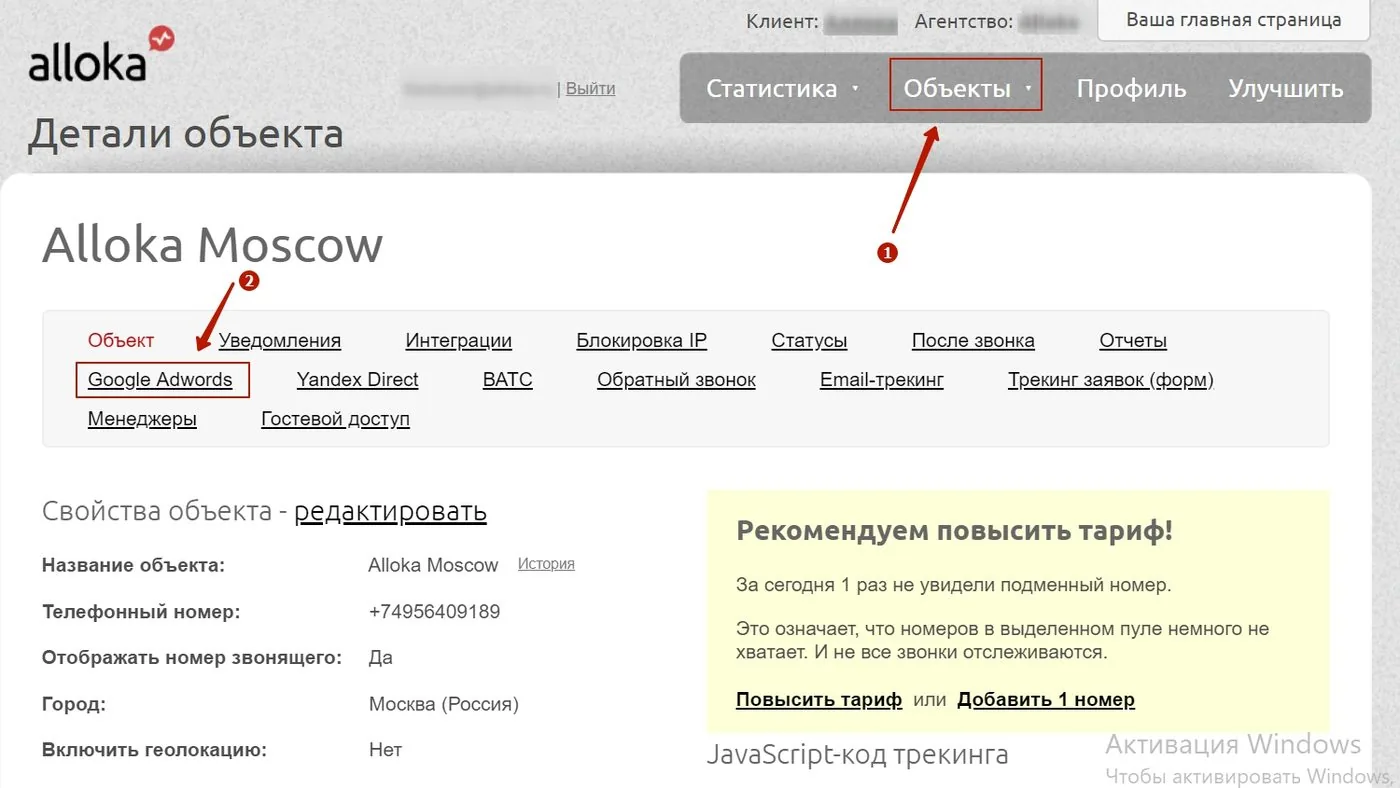
Task: Click the JavaScript-код трекинга heading
Action: pos(857,754)
